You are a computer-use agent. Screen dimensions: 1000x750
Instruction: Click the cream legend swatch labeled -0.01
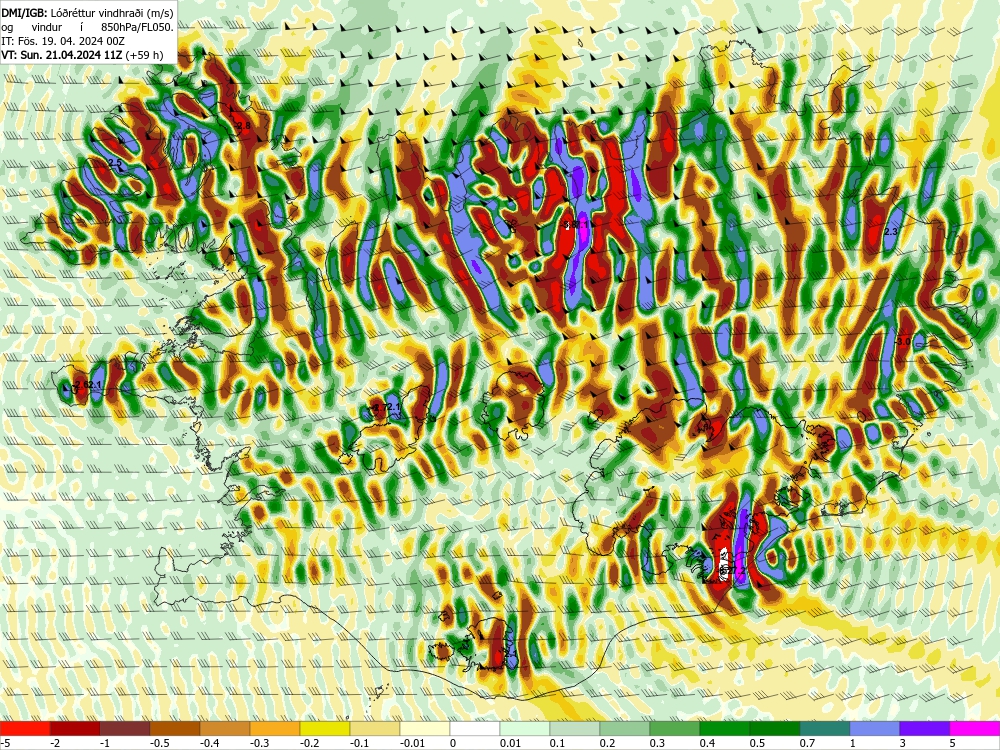click(425, 728)
